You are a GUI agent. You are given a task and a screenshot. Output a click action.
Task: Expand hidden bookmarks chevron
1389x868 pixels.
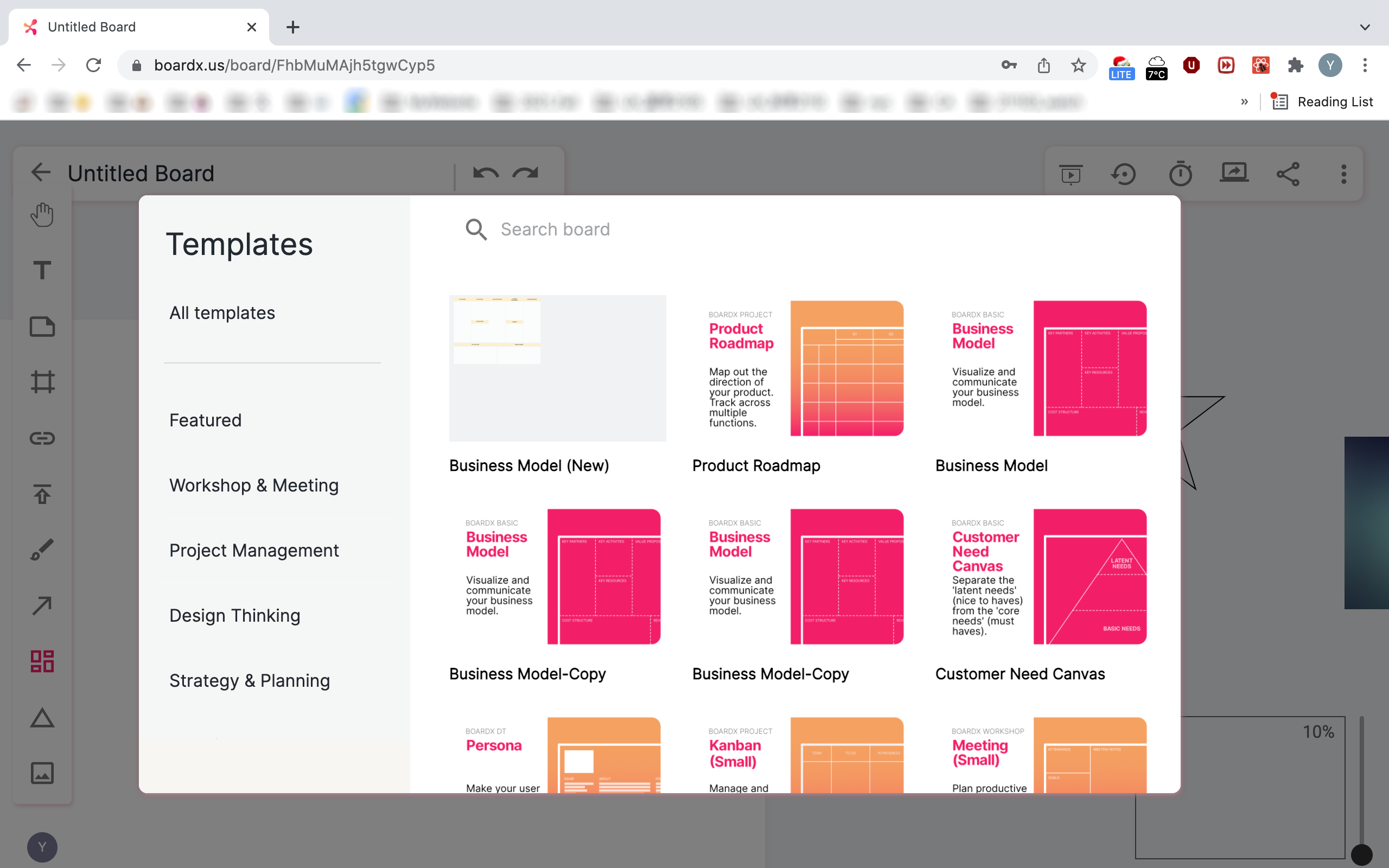coord(1244,101)
